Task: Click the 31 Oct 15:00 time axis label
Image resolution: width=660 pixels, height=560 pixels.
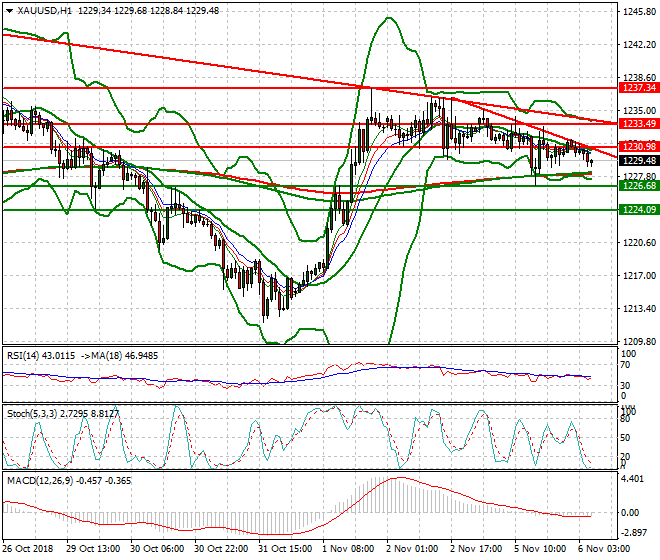Action: click(285, 549)
